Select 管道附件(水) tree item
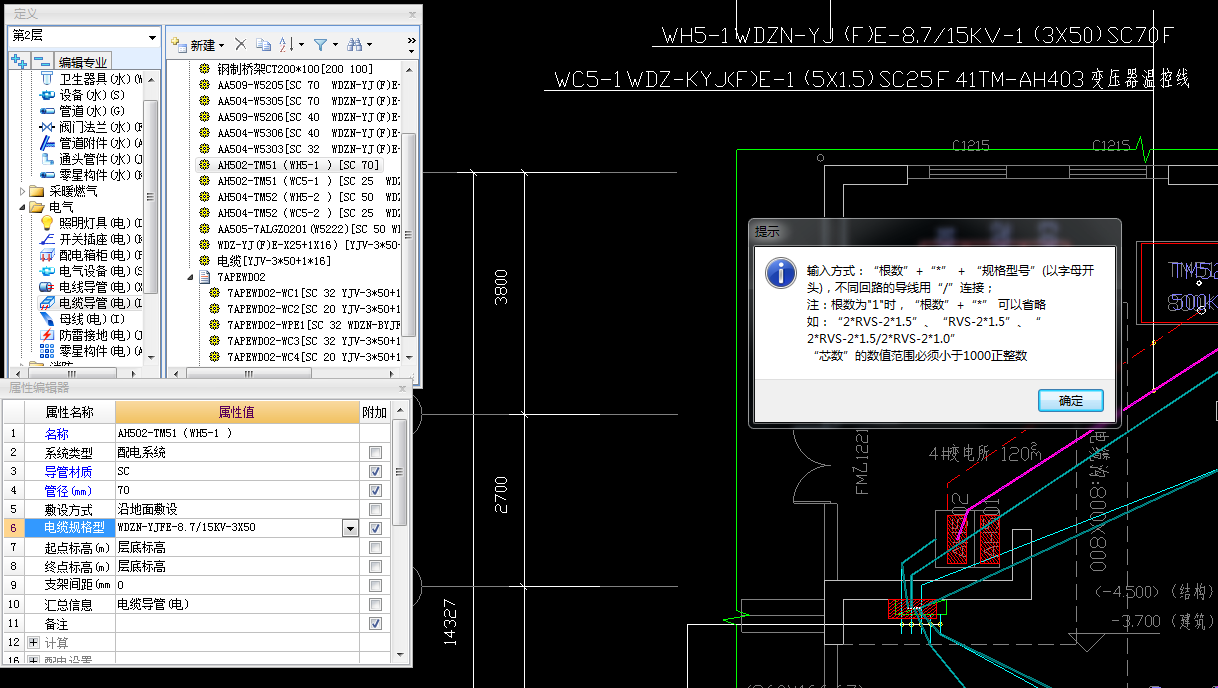1218x688 pixels. [92, 143]
